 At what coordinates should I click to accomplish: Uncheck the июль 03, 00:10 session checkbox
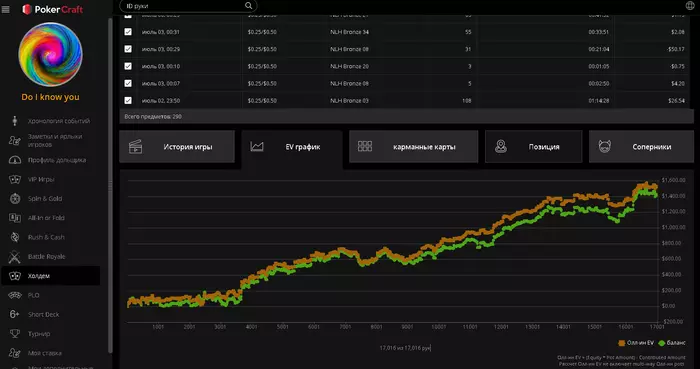pyautogui.click(x=128, y=66)
